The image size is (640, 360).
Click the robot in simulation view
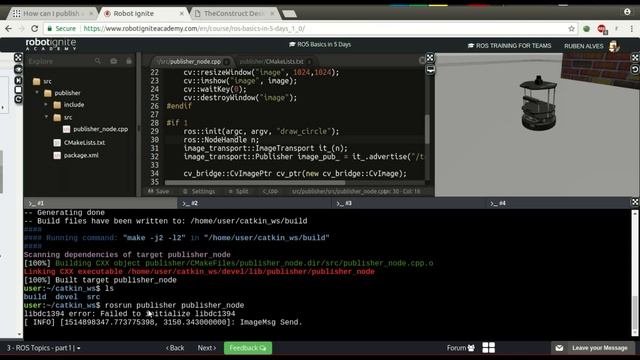coord(538,102)
